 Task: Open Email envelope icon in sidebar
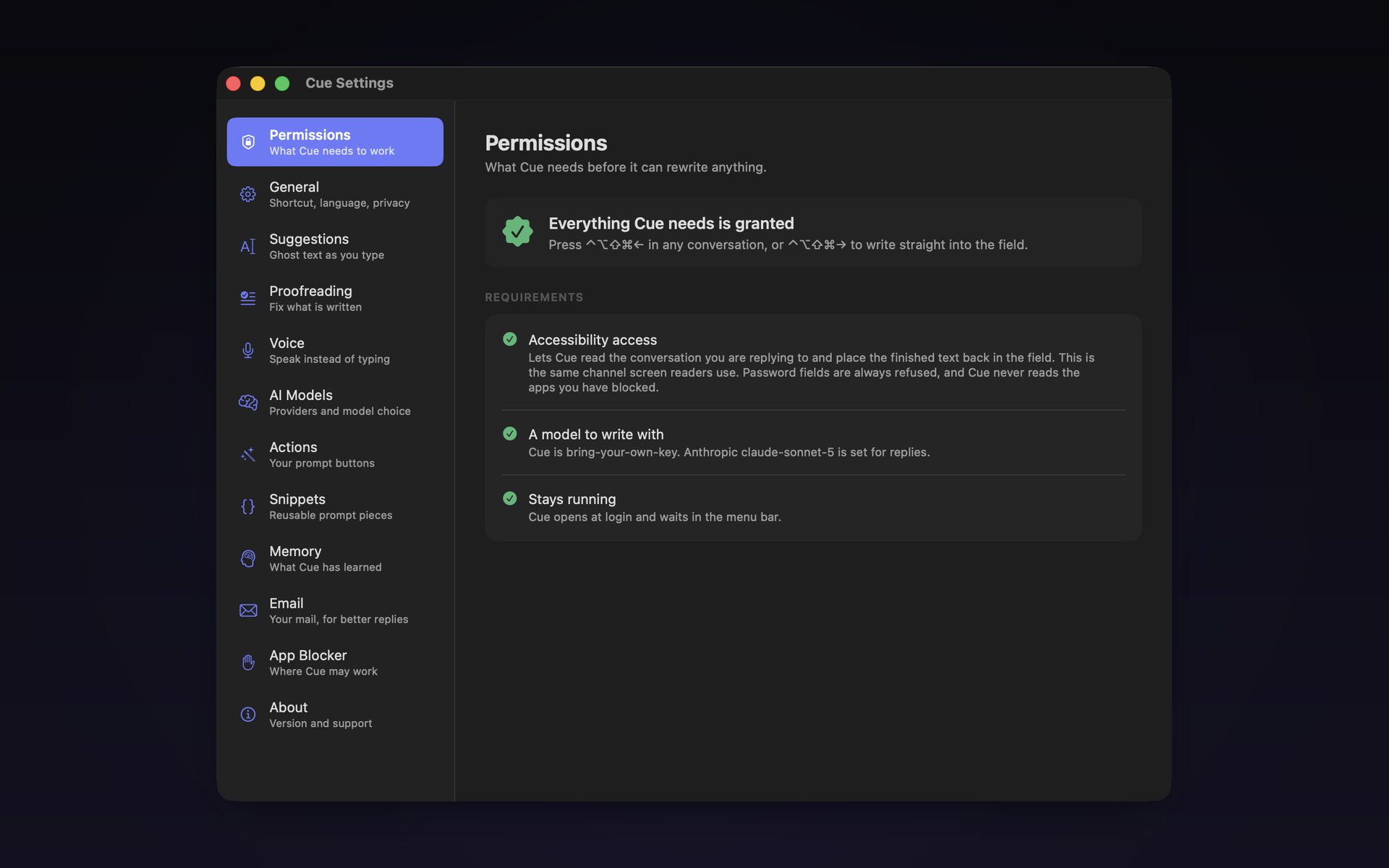tap(247, 610)
